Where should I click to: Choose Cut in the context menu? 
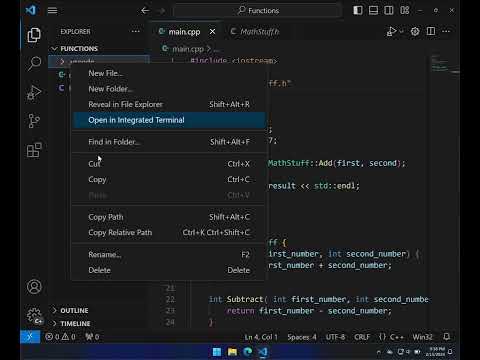click(169, 164)
